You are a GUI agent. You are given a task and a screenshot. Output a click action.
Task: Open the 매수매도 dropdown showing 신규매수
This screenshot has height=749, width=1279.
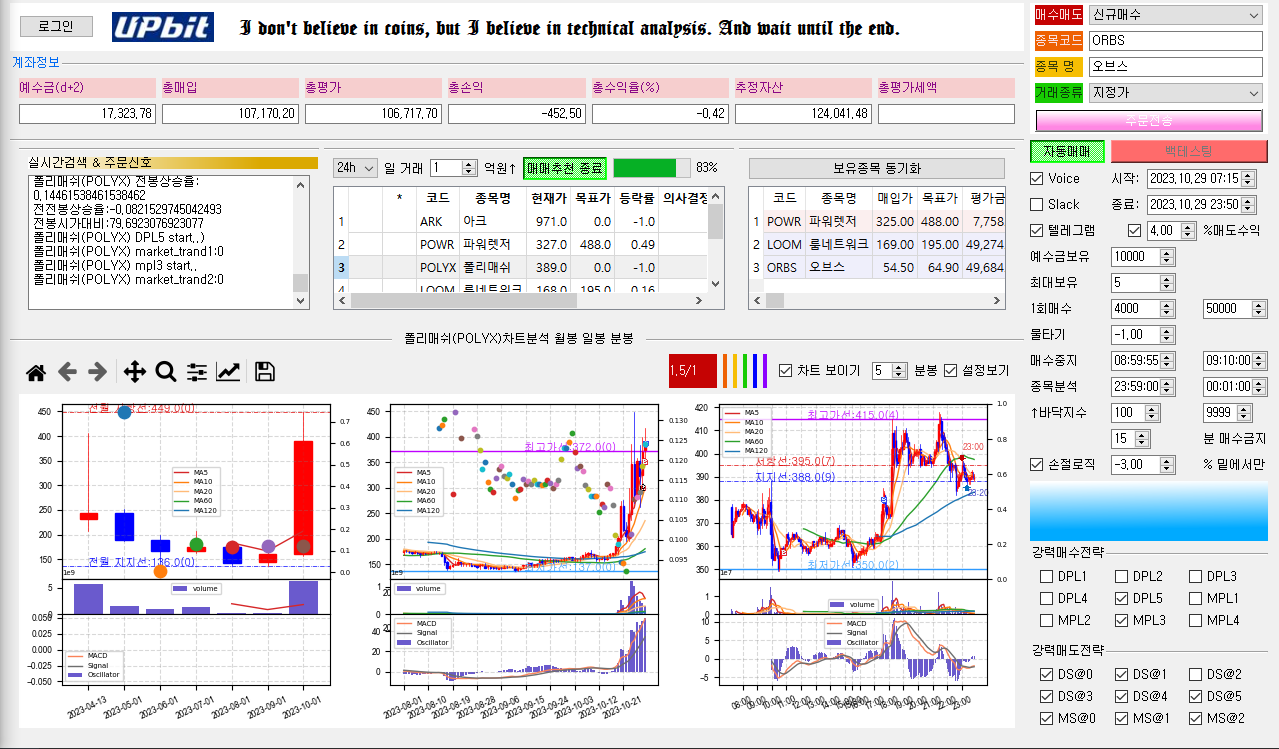click(x=1176, y=15)
